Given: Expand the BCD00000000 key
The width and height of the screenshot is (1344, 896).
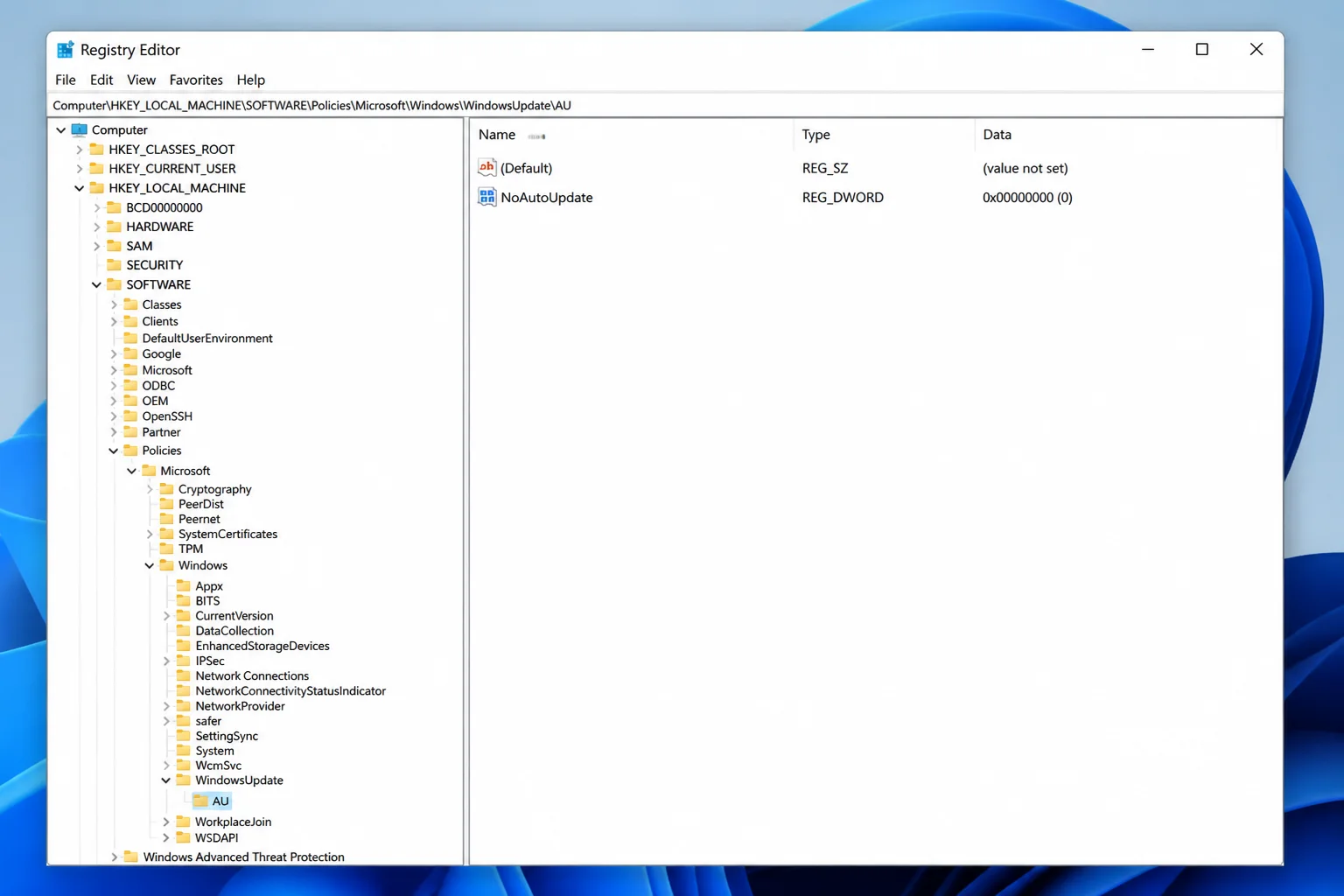Looking at the screenshot, I should point(96,208).
